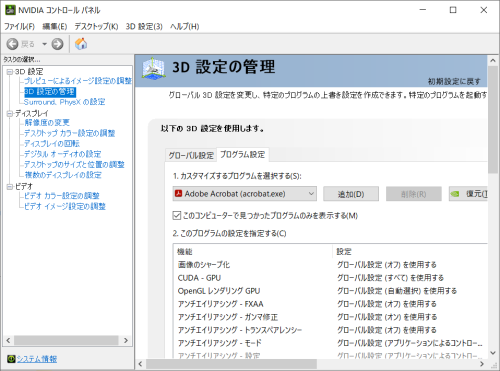Select プレビューによるイメージ設定の調整 in tree
500x371 pixels.
click(x=78, y=81)
